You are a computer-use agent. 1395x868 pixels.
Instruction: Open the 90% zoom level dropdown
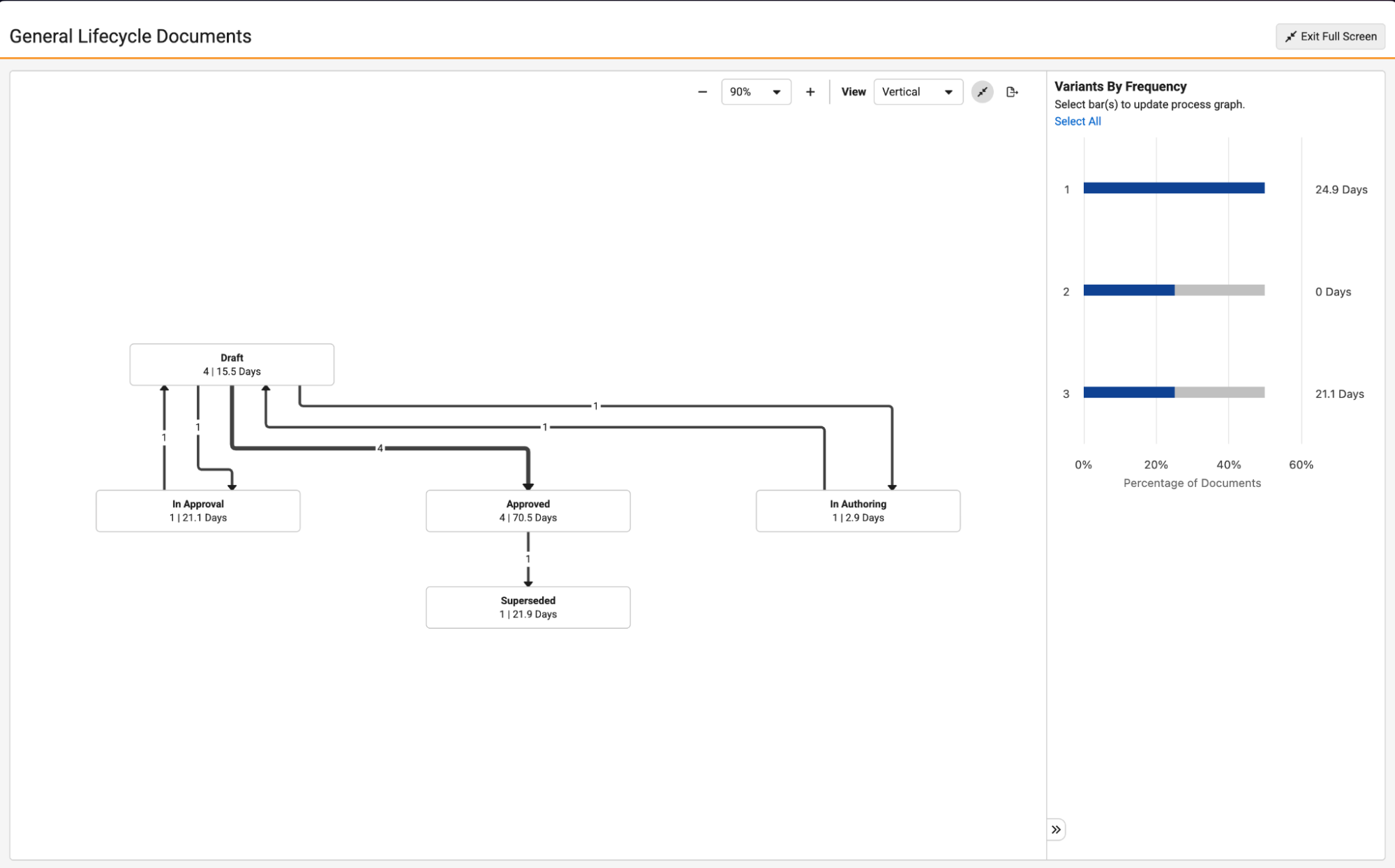pos(756,92)
